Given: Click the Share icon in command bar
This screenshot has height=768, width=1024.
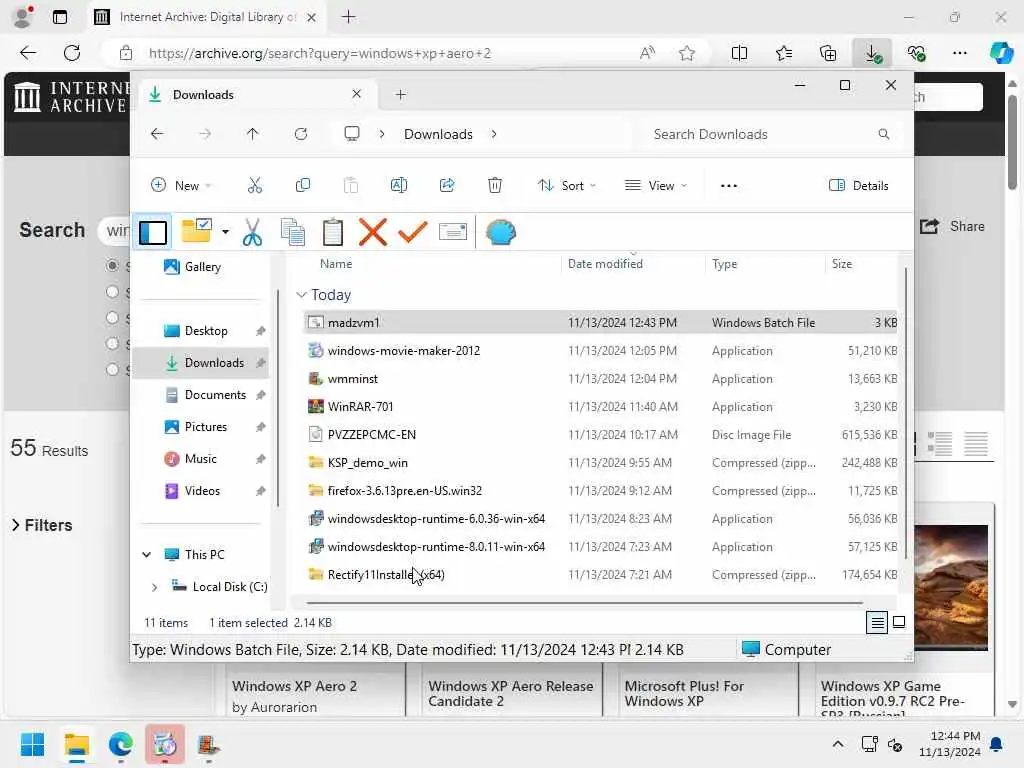Looking at the screenshot, I should (x=447, y=185).
